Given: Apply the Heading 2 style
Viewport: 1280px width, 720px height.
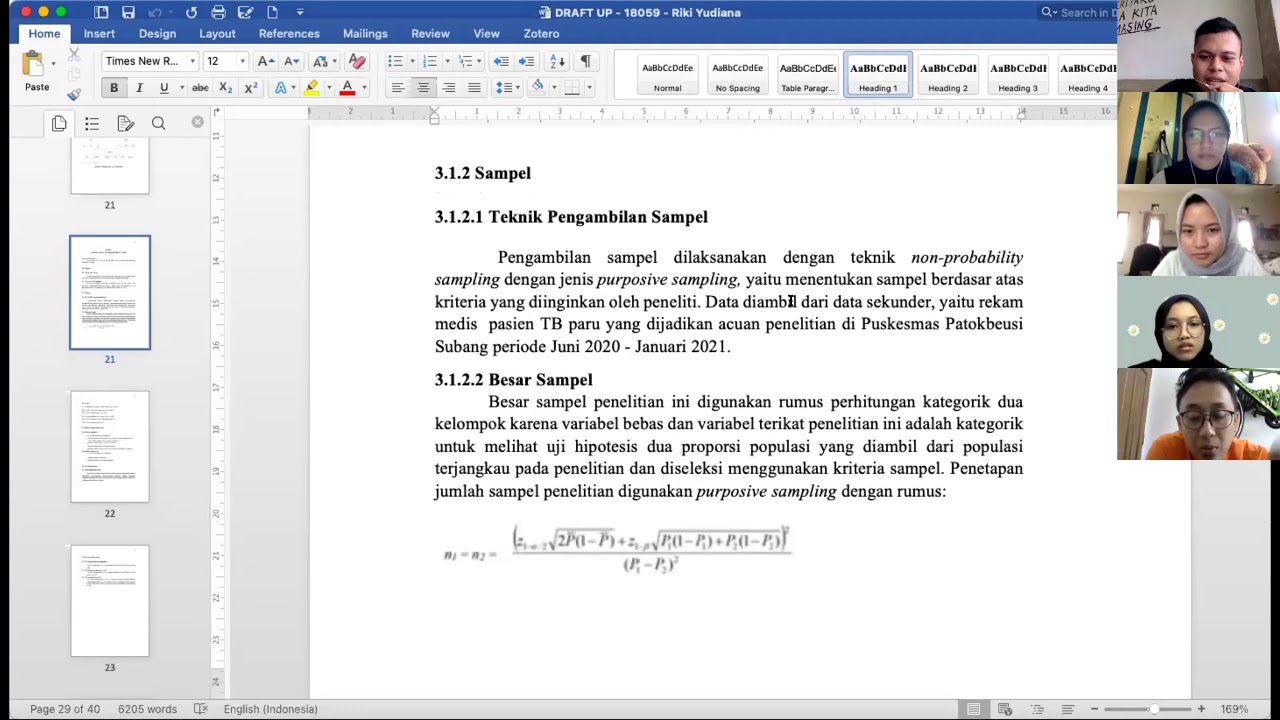Looking at the screenshot, I should point(948,75).
